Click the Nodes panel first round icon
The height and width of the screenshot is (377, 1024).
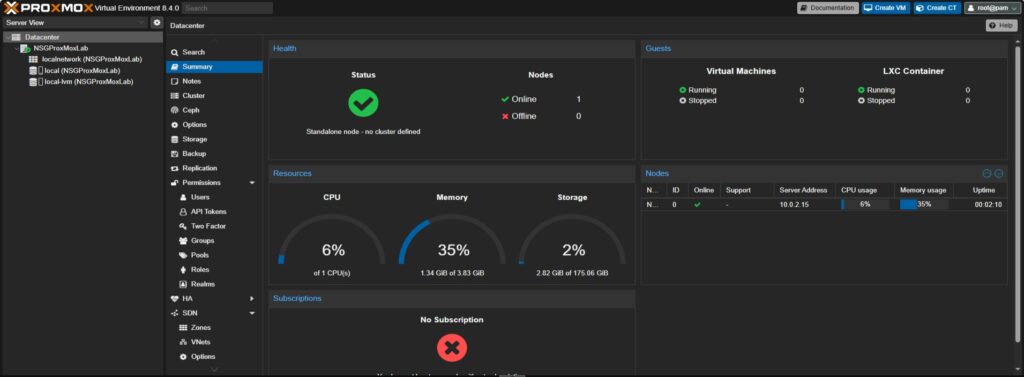coord(987,173)
